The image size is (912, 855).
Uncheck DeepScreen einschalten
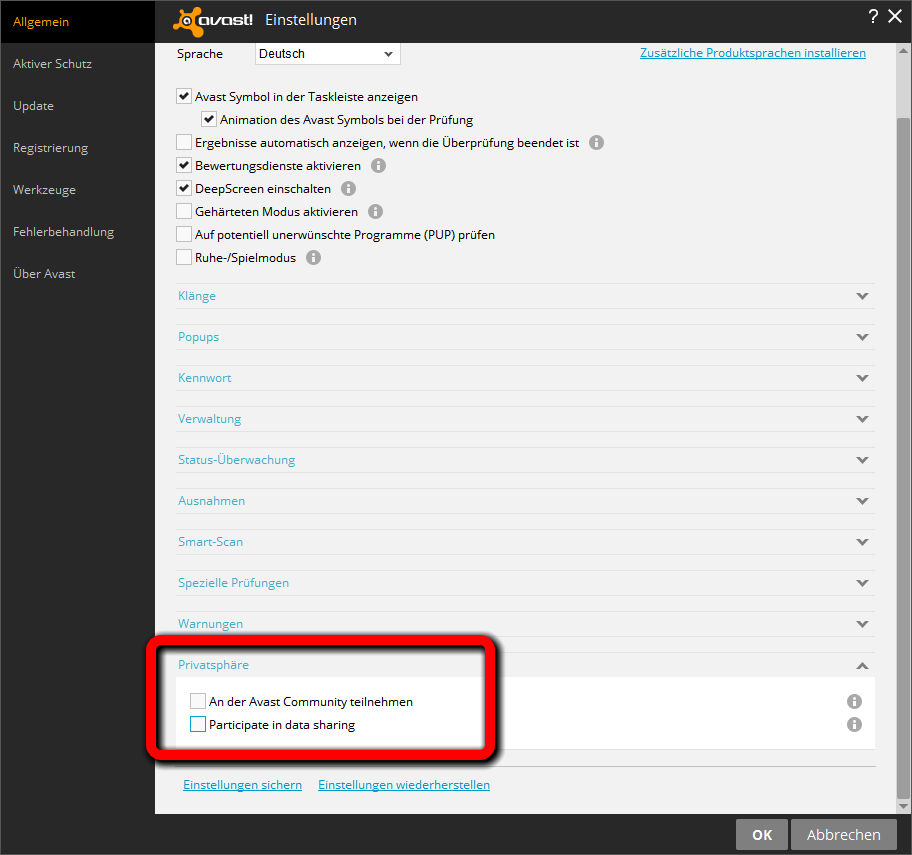pyautogui.click(x=184, y=188)
